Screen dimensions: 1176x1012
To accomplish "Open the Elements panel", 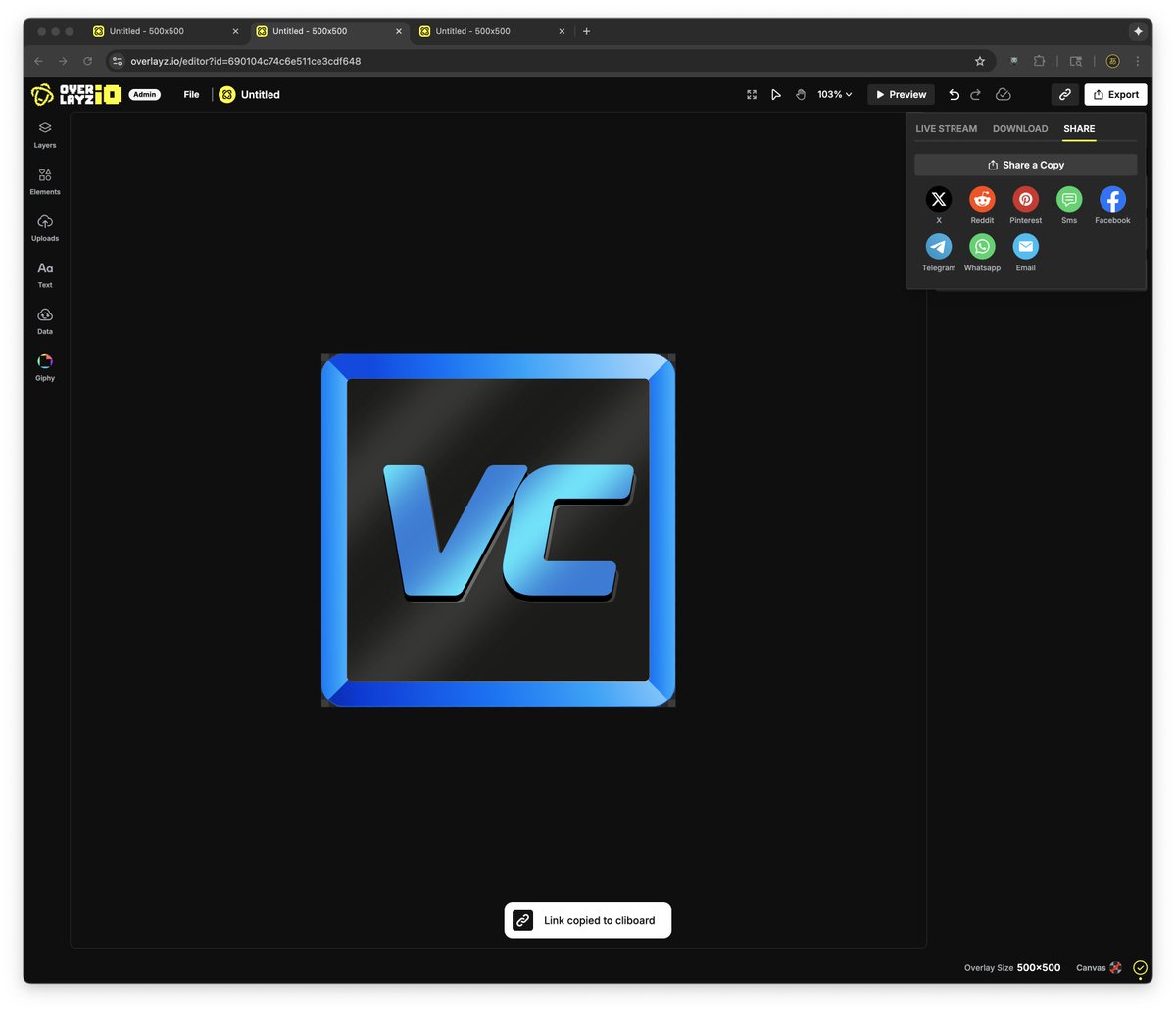I will (x=45, y=182).
